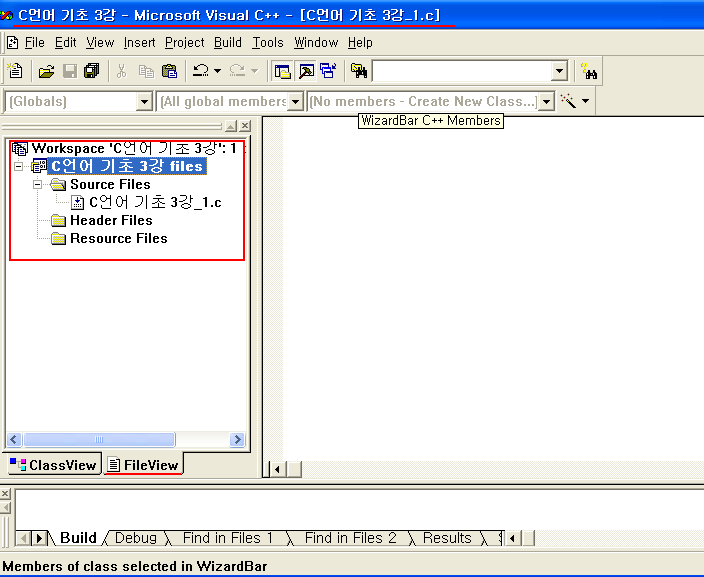Click the Copy icon in toolbar
704x577 pixels.
(x=146, y=71)
